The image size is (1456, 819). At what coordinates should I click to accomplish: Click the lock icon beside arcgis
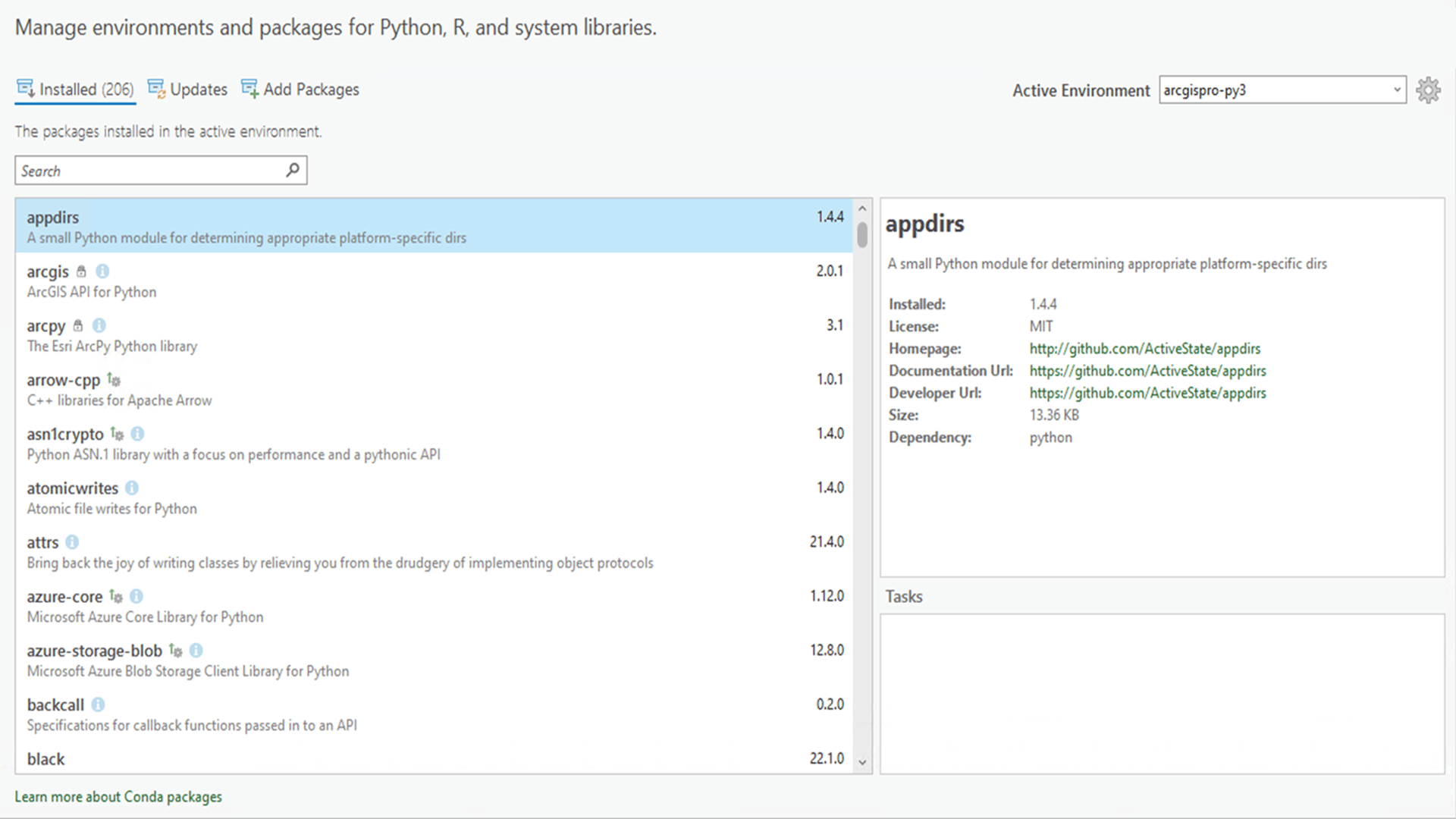pyautogui.click(x=83, y=271)
